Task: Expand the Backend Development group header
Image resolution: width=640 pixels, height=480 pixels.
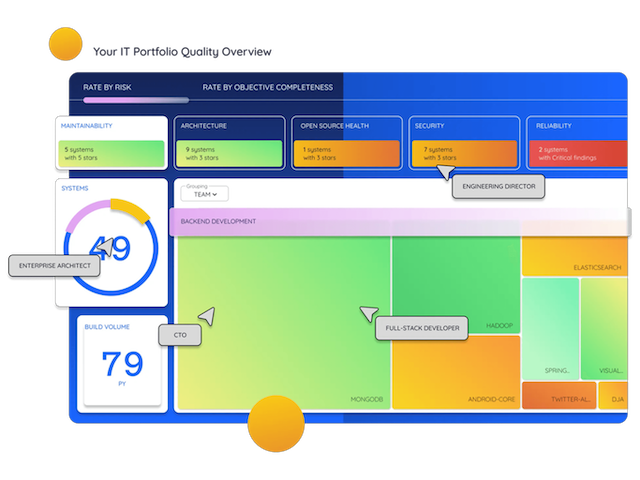Action: (400, 221)
